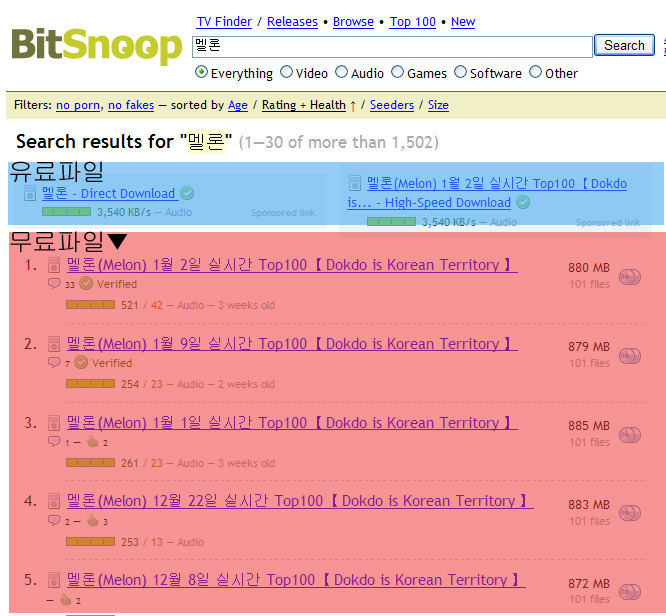Toggle the no porn filter

(78, 105)
